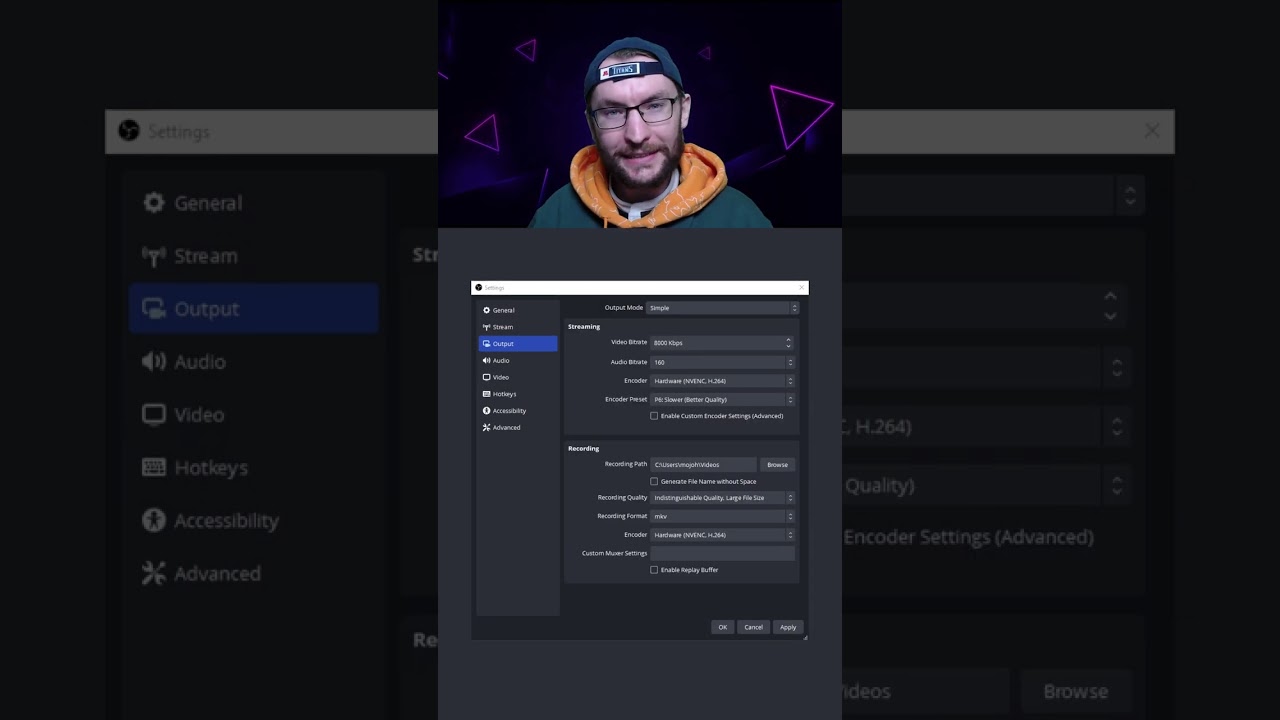Enable Custom Encoder Settings (Advanced) checkbox in center dialog

(x=654, y=416)
